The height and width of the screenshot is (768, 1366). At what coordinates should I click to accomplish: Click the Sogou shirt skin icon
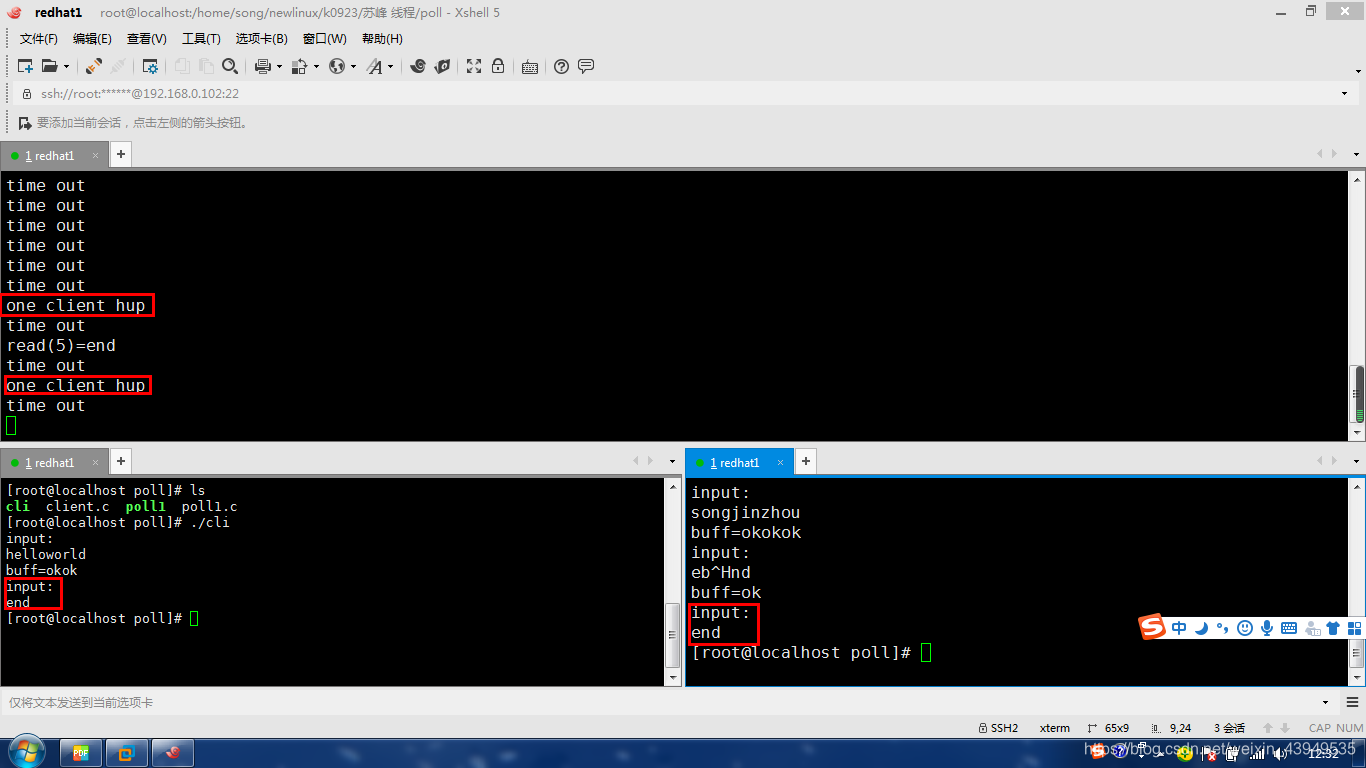click(x=1332, y=628)
